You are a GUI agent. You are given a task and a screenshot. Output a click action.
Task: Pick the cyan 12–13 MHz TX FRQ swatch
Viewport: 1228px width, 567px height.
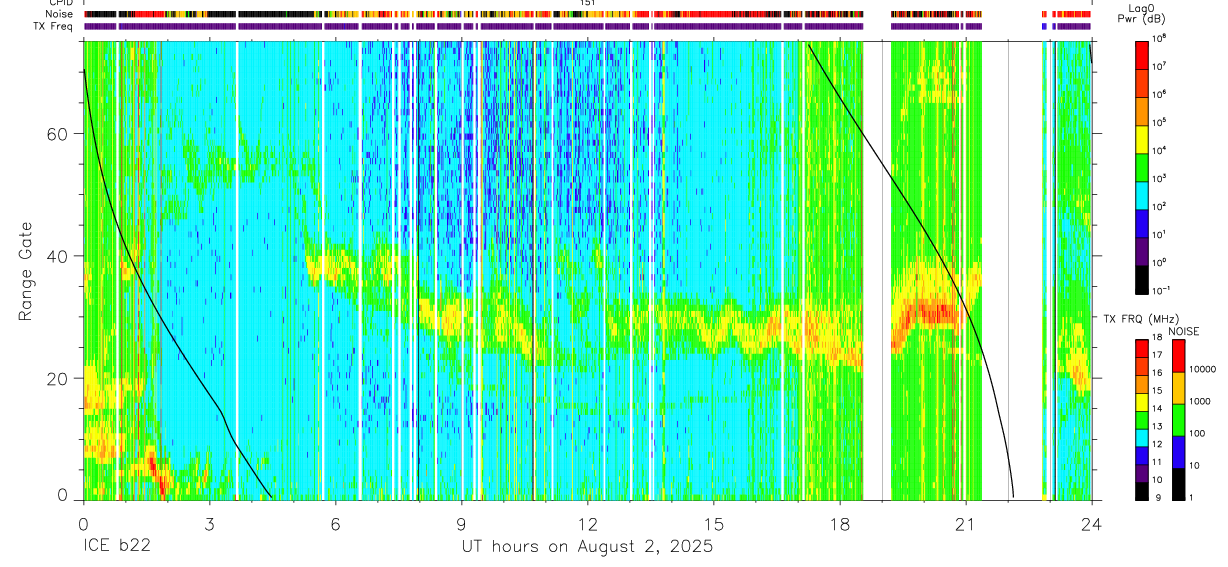(1141, 438)
